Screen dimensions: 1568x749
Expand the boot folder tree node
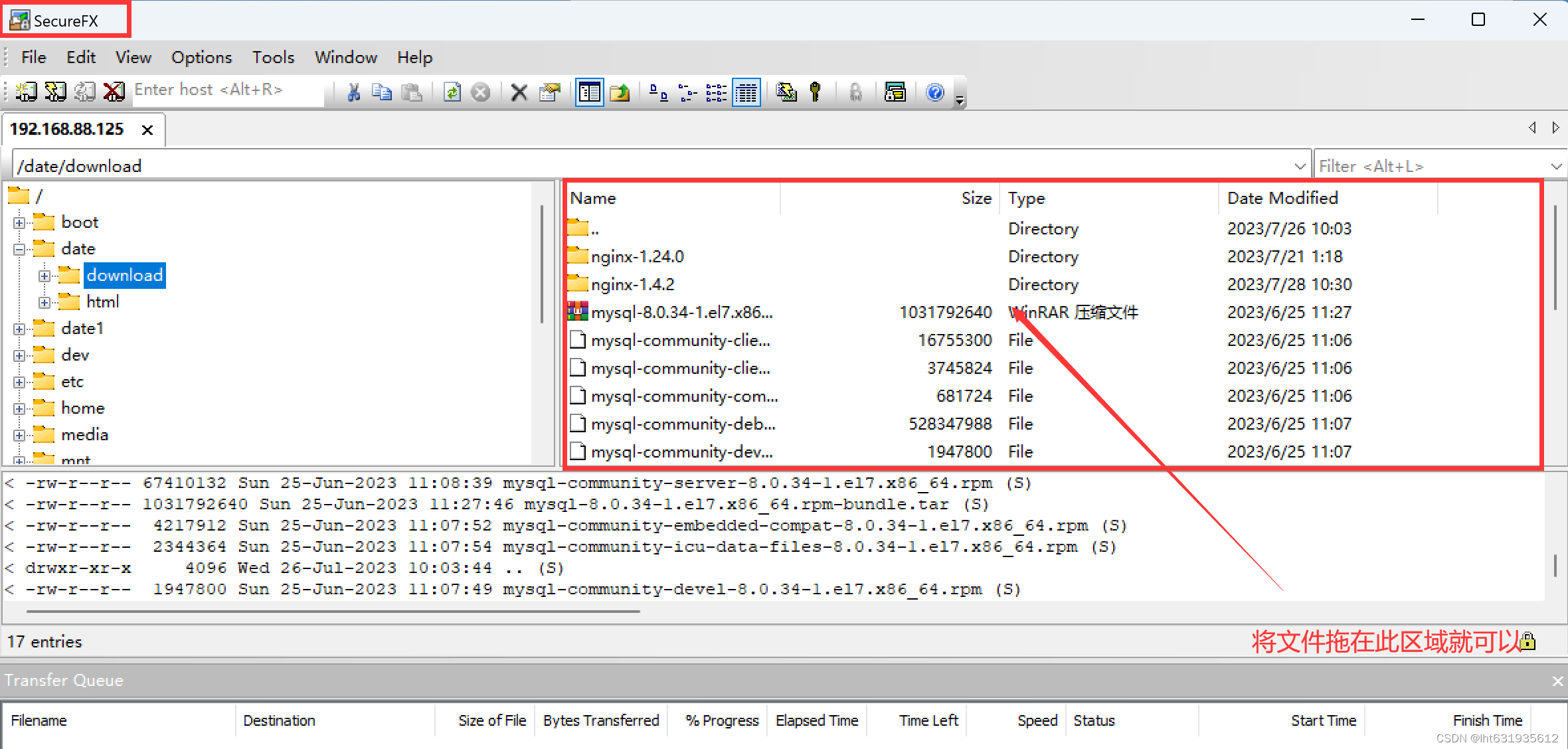19,222
